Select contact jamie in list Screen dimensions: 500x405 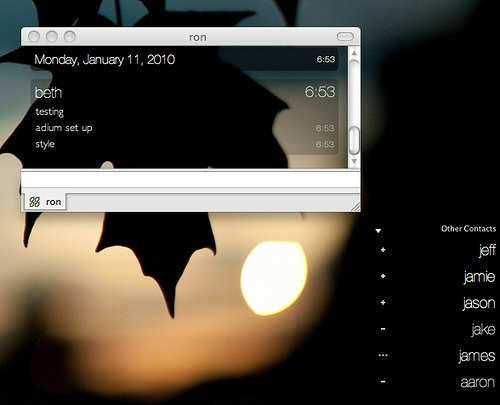pos(479,277)
